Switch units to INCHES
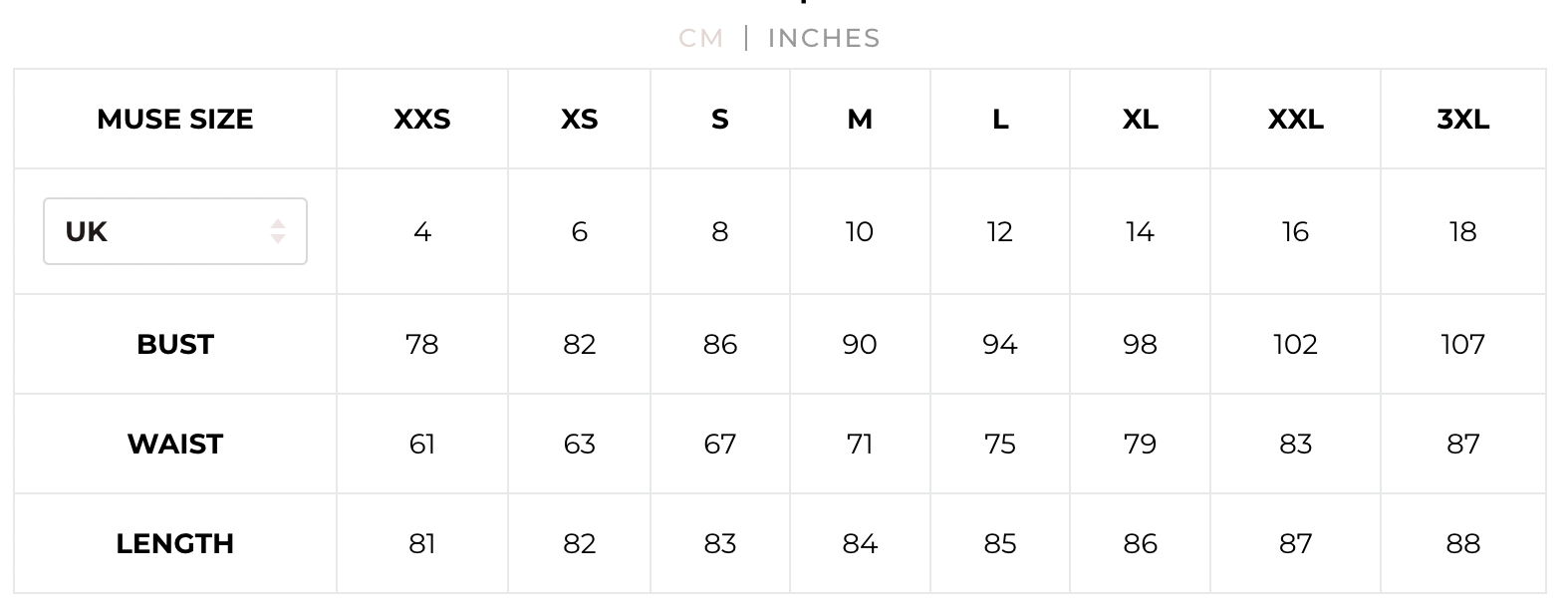1568x608 pixels. click(x=824, y=38)
